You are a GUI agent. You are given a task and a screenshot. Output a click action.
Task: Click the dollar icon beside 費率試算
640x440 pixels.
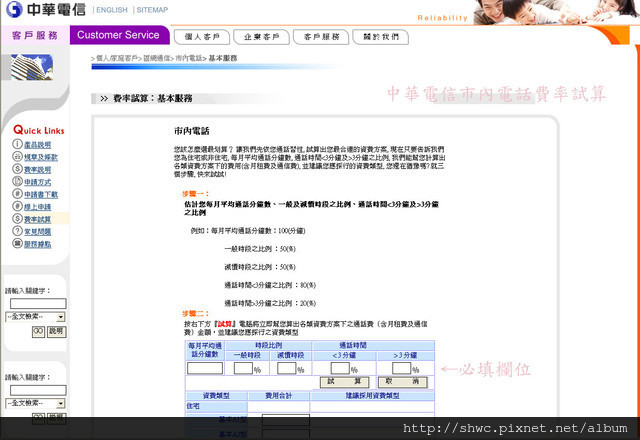click(x=17, y=218)
